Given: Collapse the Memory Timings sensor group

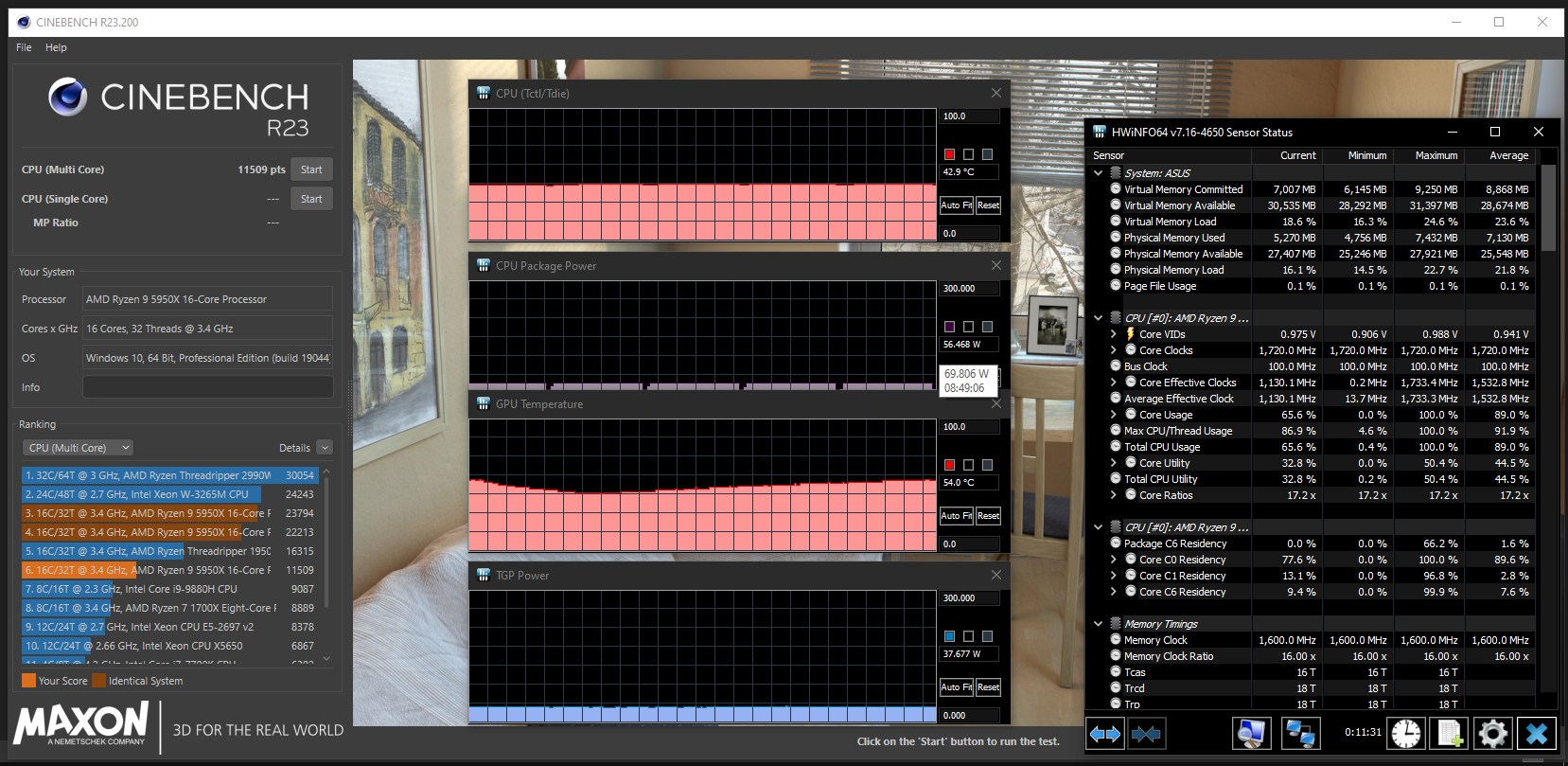Looking at the screenshot, I should click(1099, 623).
